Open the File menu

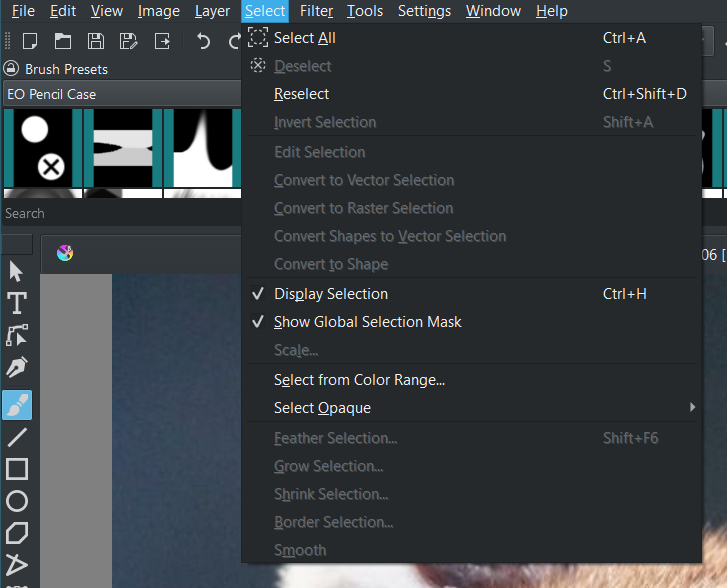[x=23, y=11]
